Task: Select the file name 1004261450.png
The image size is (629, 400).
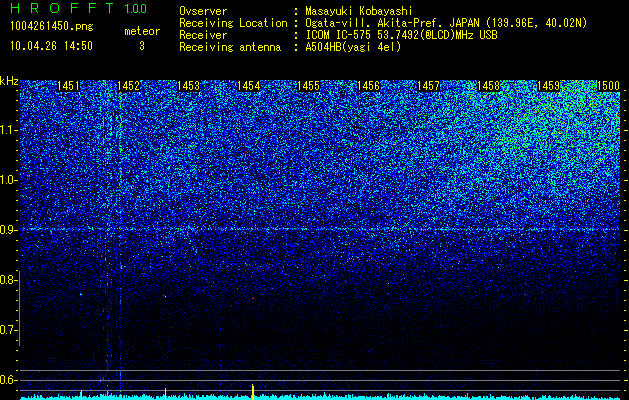Action: coord(52,27)
